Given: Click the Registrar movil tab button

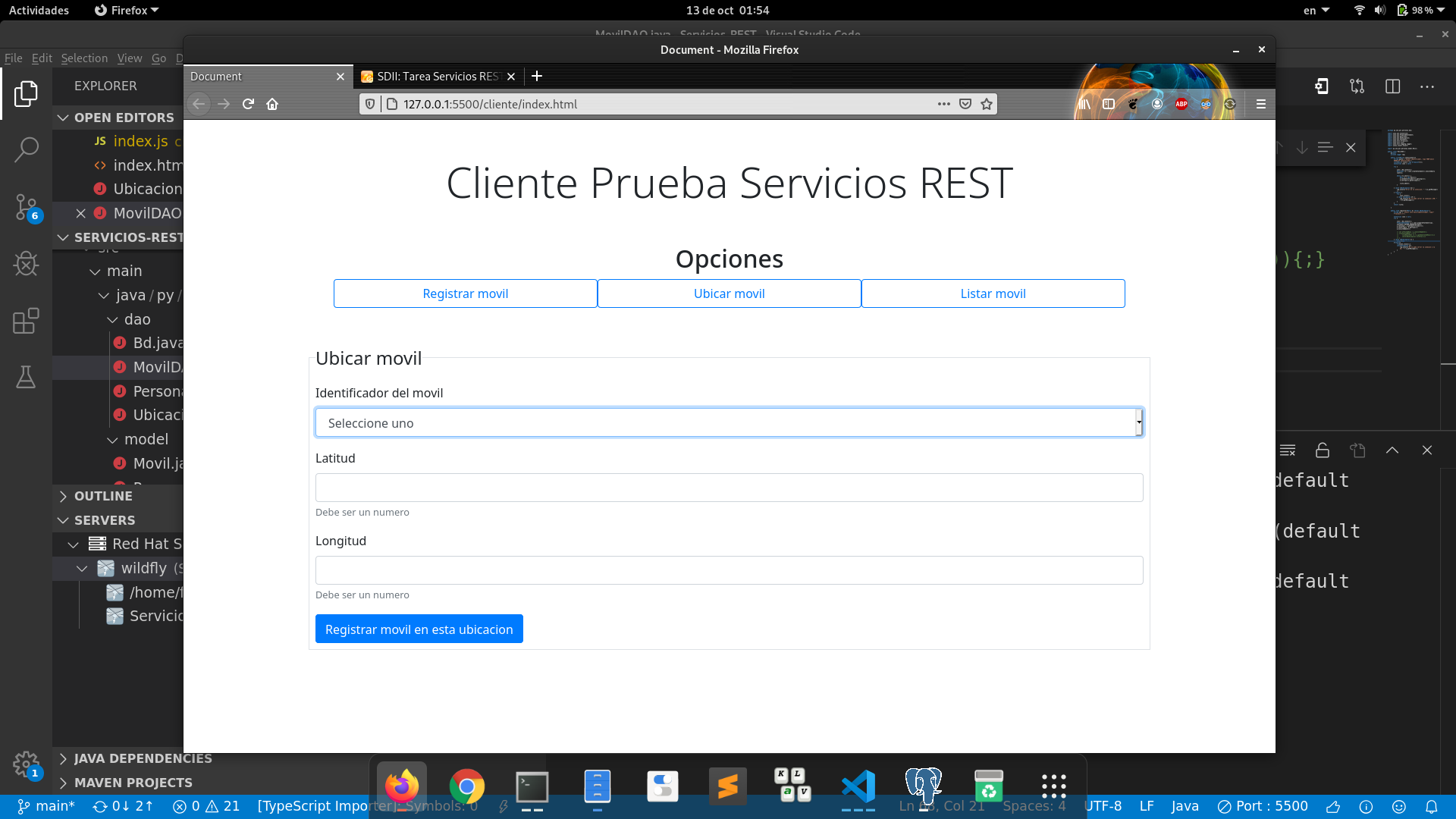Looking at the screenshot, I should [x=465, y=293].
